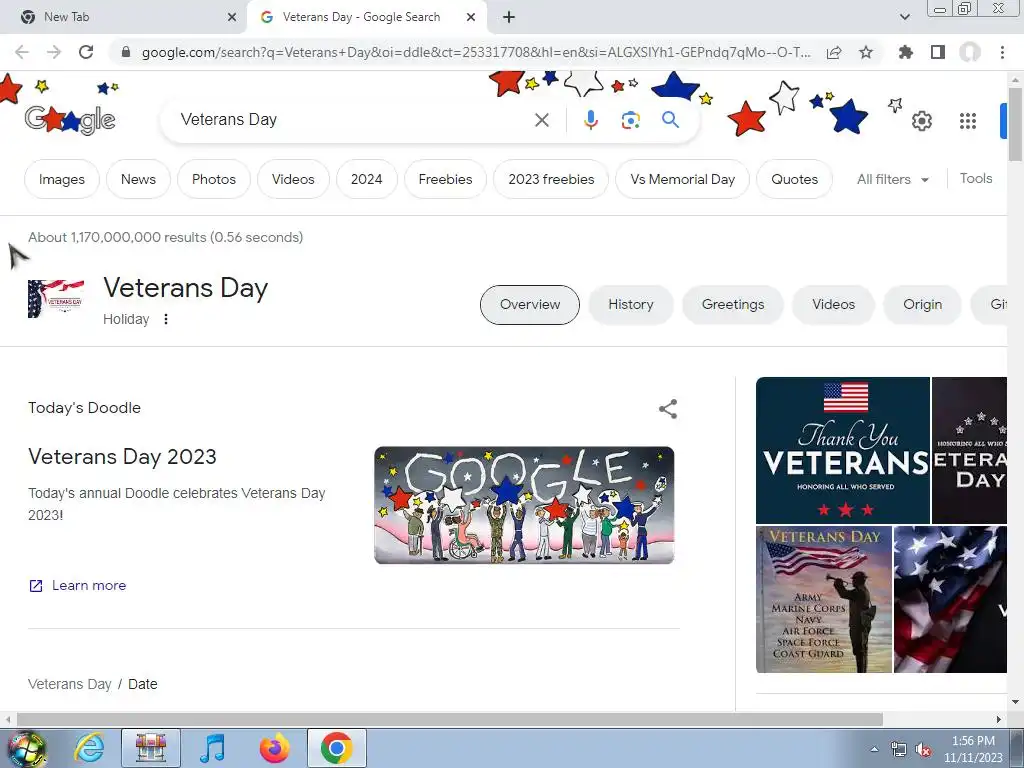This screenshot has width=1024, height=768.
Task: Open the Extensions puzzle icon
Action: pyautogui.click(x=905, y=52)
